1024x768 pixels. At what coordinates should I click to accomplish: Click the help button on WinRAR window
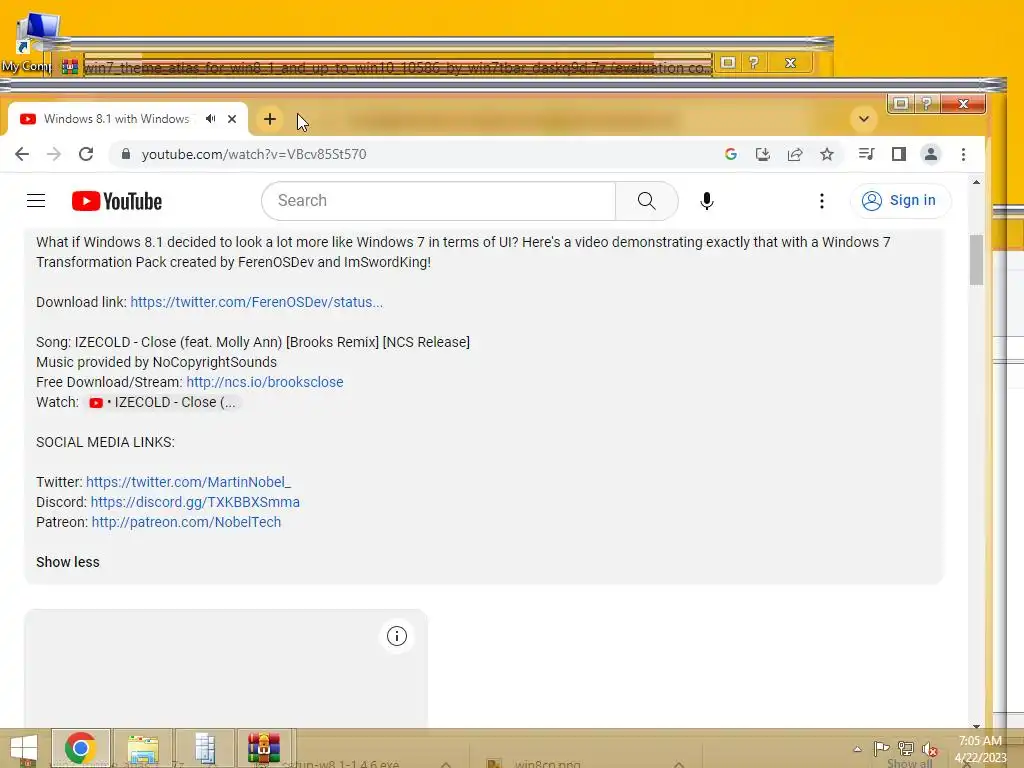tap(754, 63)
